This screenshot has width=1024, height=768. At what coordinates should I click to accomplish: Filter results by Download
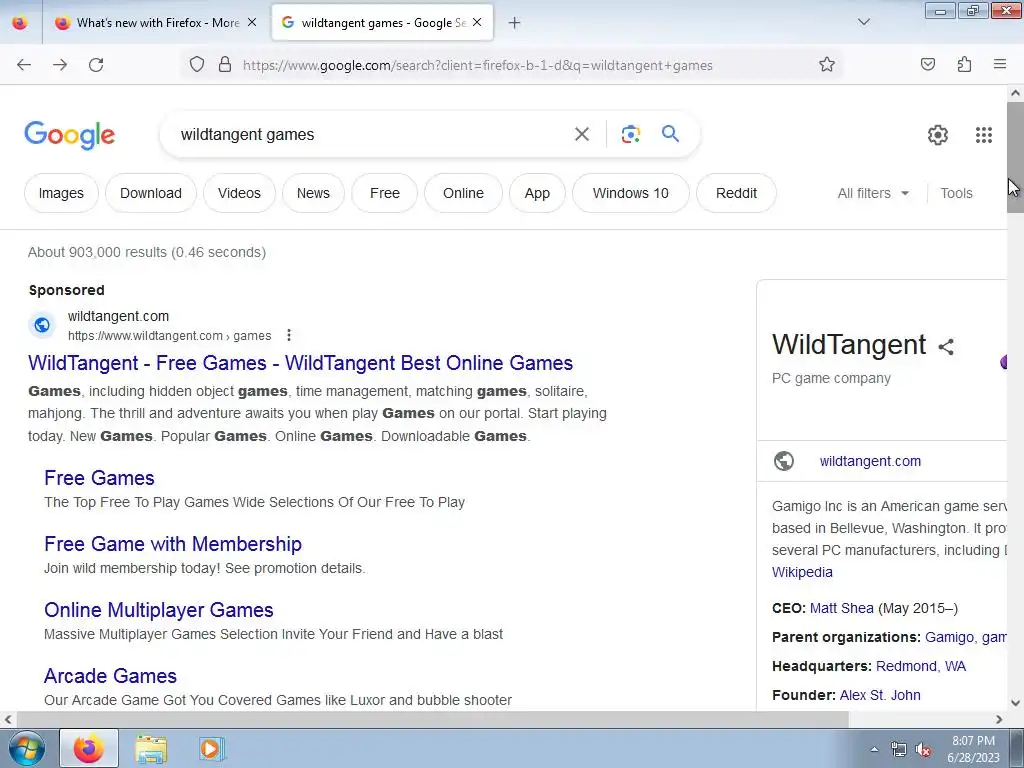coord(151,193)
